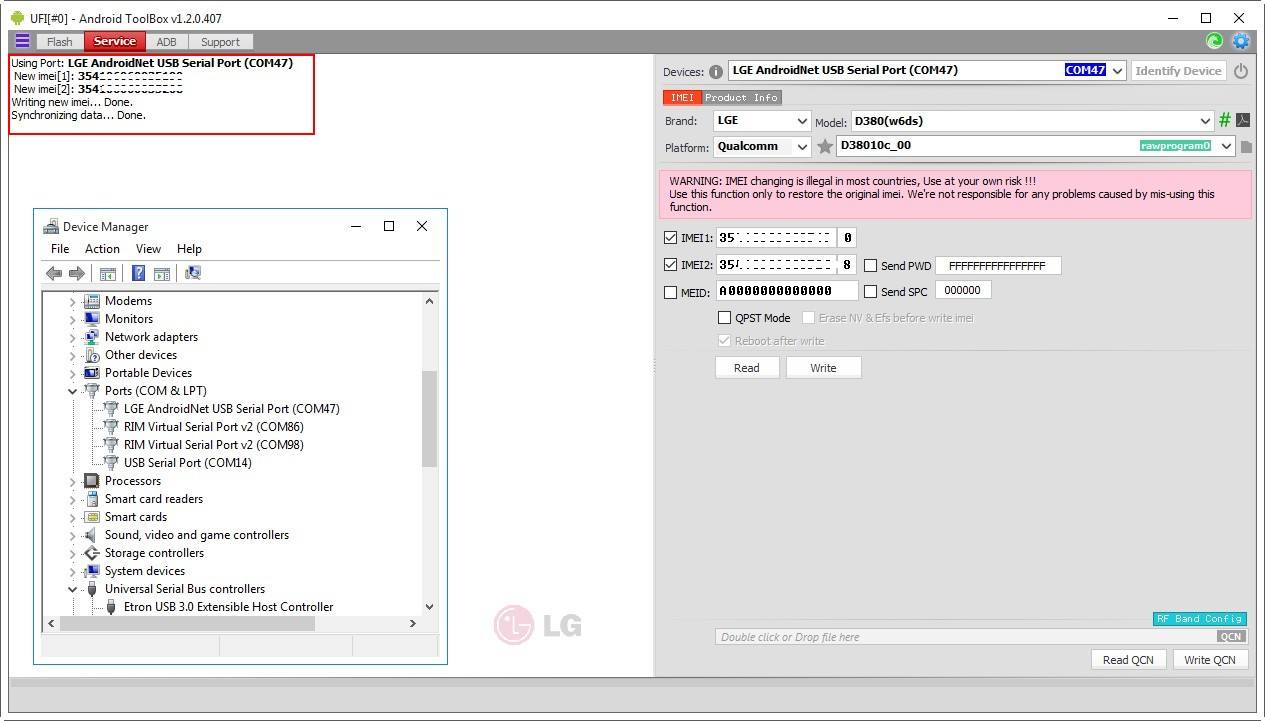Click the Write IMEI button
This screenshot has height=721, width=1265.
pyautogui.click(x=823, y=368)
